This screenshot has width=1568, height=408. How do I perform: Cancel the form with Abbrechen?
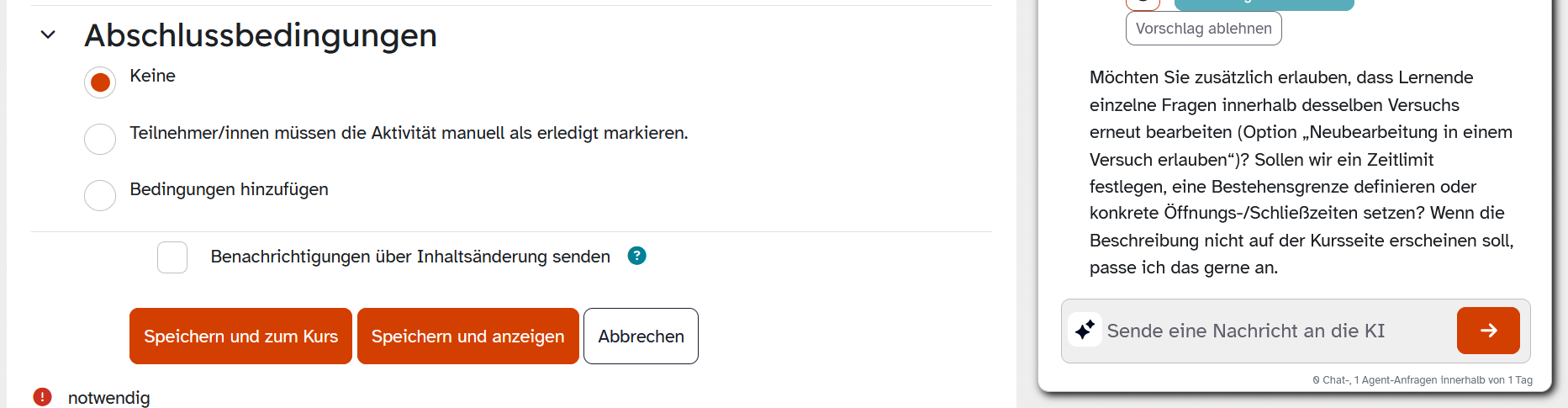tap(641, 336)
